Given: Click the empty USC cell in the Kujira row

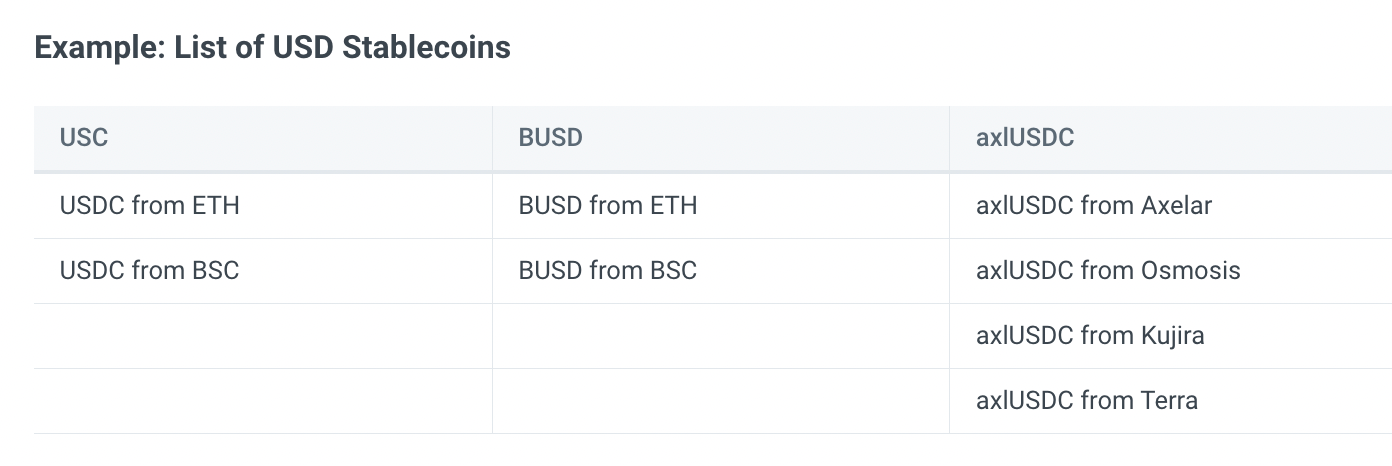Looking at the screenshot, I should tap(263, 336).
